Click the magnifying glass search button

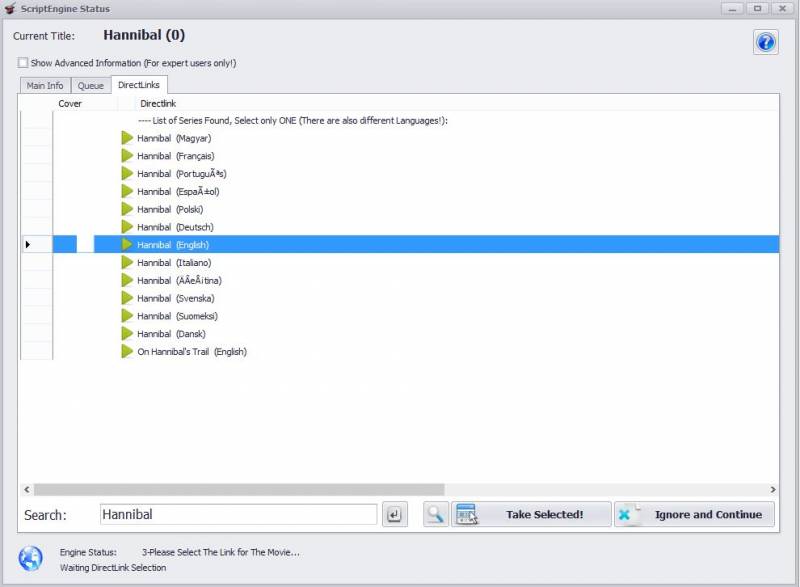click(436, 514)
